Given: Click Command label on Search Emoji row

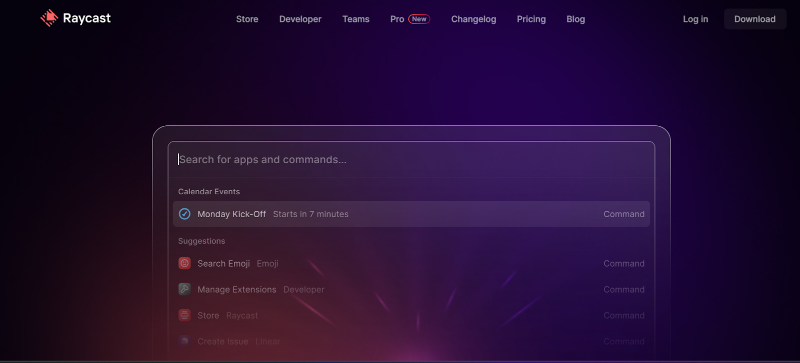Looking at the screenshot, I should coord(623,263).
